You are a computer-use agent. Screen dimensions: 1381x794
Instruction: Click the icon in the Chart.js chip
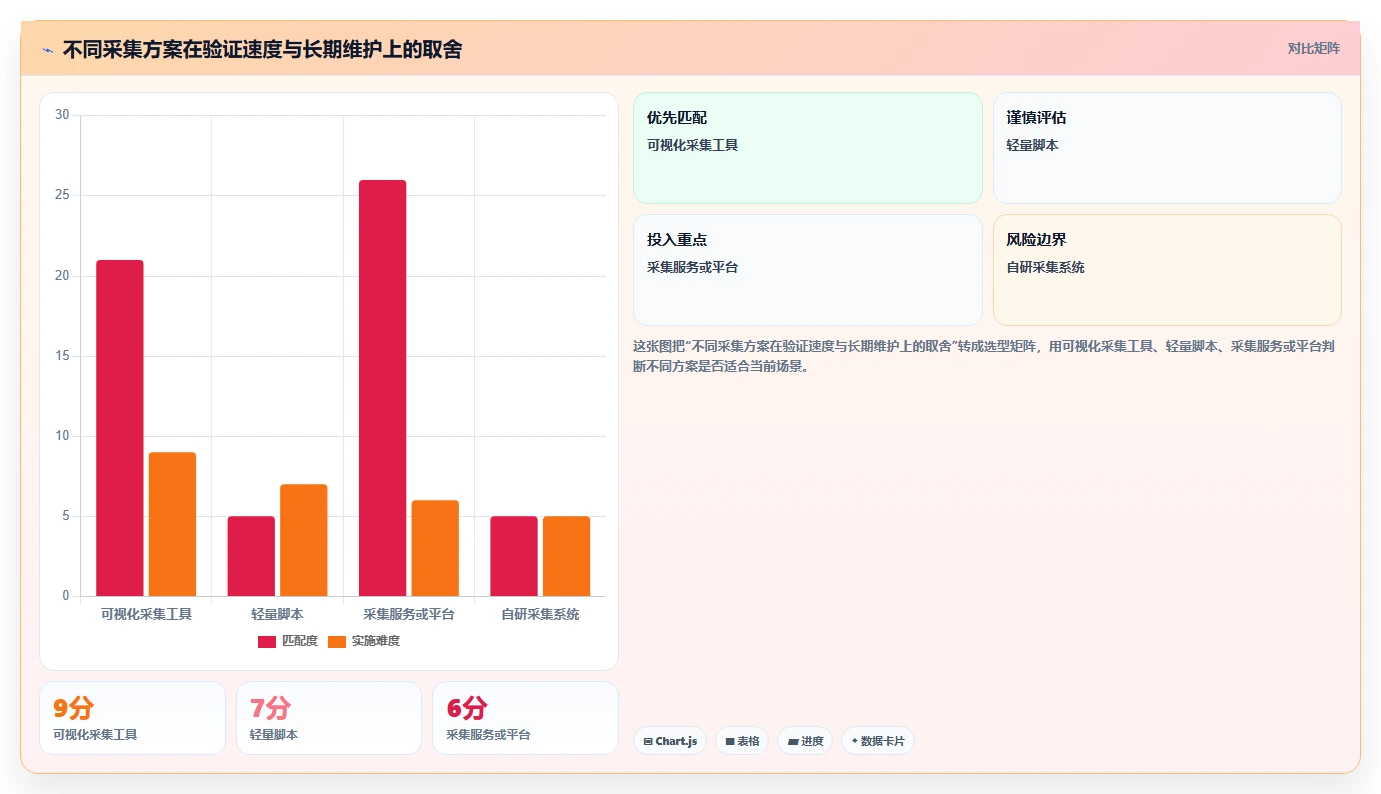point(648,742)
